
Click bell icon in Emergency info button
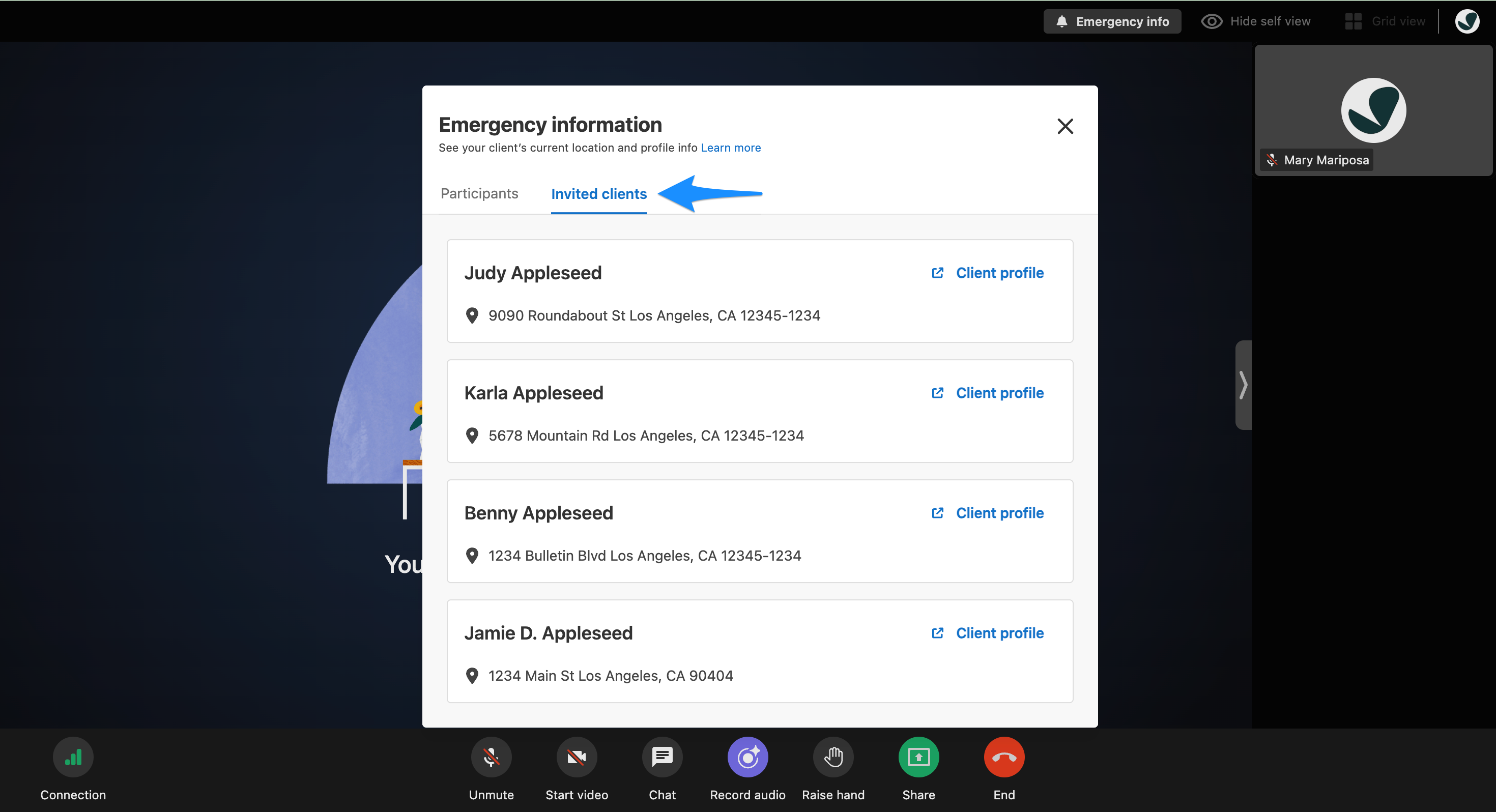[1061, 21]
